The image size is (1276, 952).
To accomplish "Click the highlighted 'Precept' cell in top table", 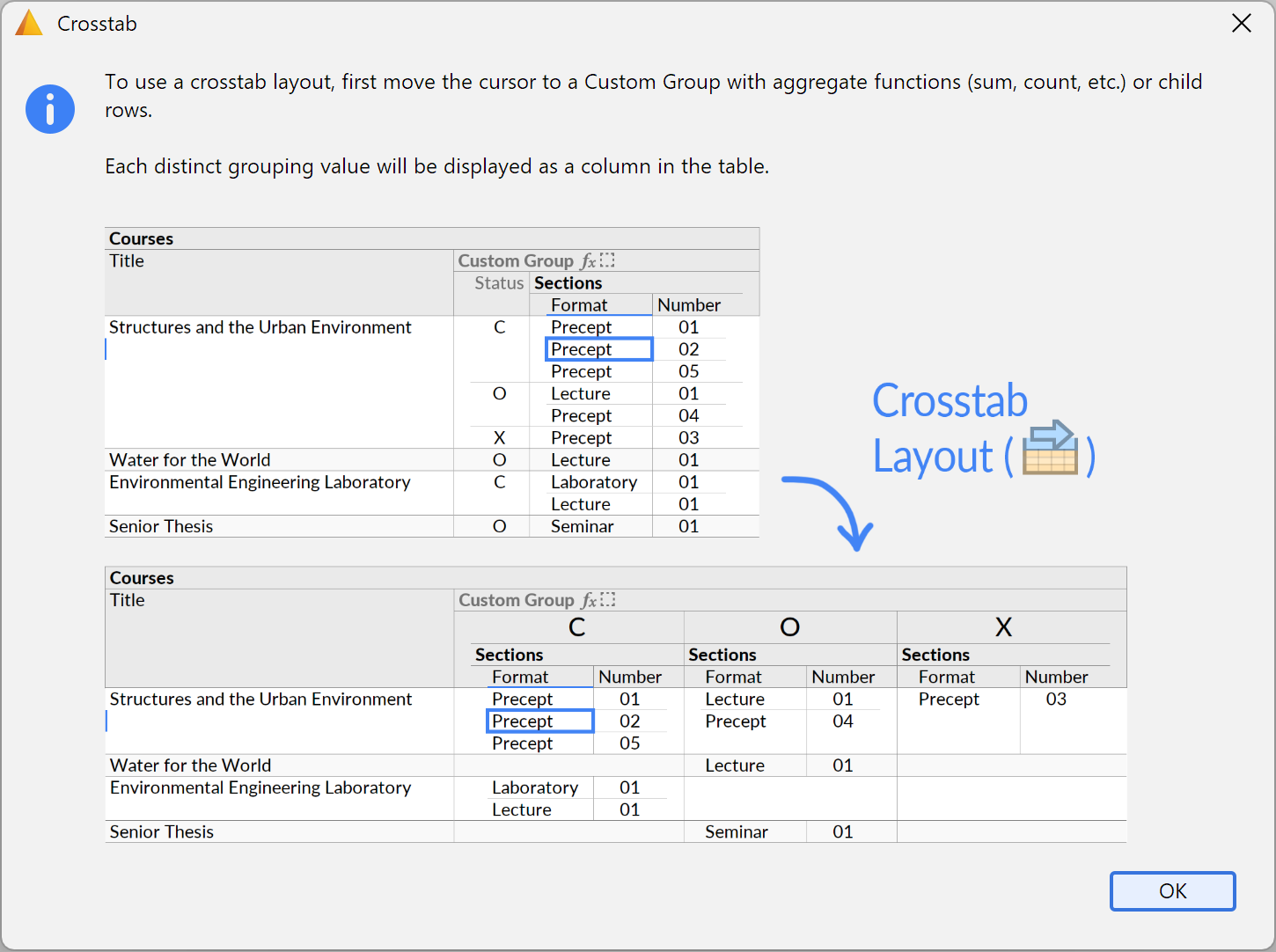I will pos(599,349).
